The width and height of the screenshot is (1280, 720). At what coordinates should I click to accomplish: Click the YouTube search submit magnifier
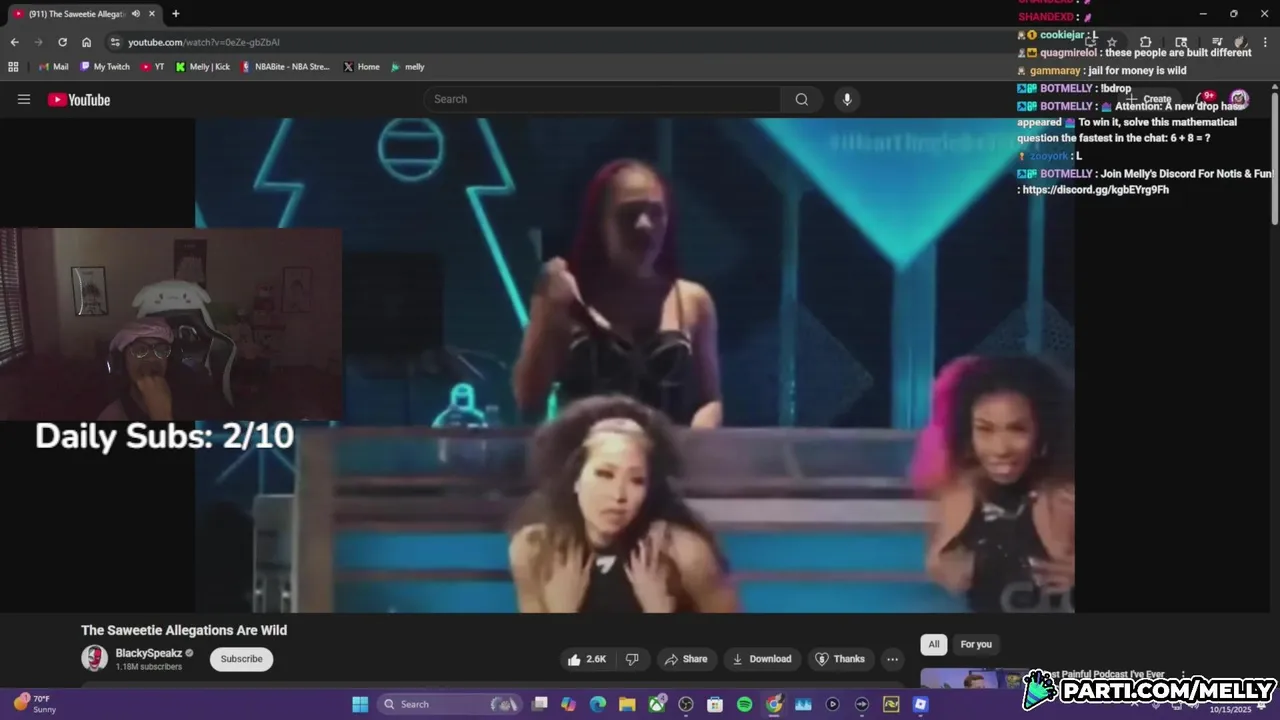(801, 99)
